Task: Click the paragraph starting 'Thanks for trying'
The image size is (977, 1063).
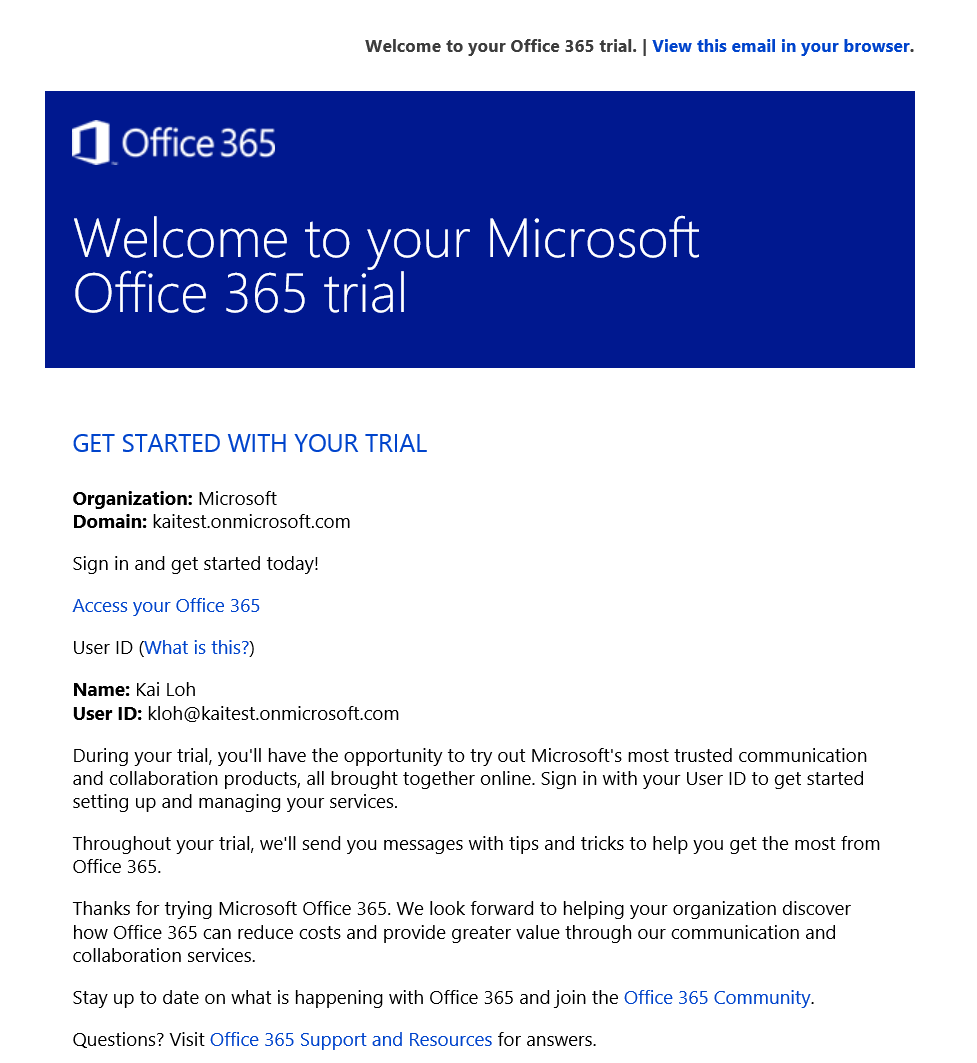Action: (x=462, y=931)
